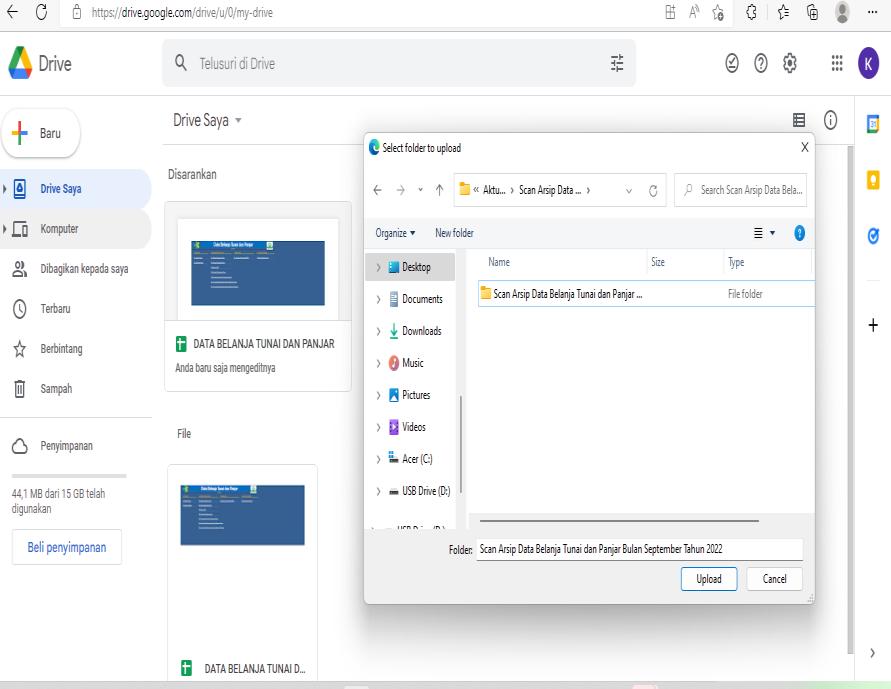Viewport: 891px width, 689px height.
Task: Expand the Documents tree node
Action: pyautogui.click(x=378, y=299)
